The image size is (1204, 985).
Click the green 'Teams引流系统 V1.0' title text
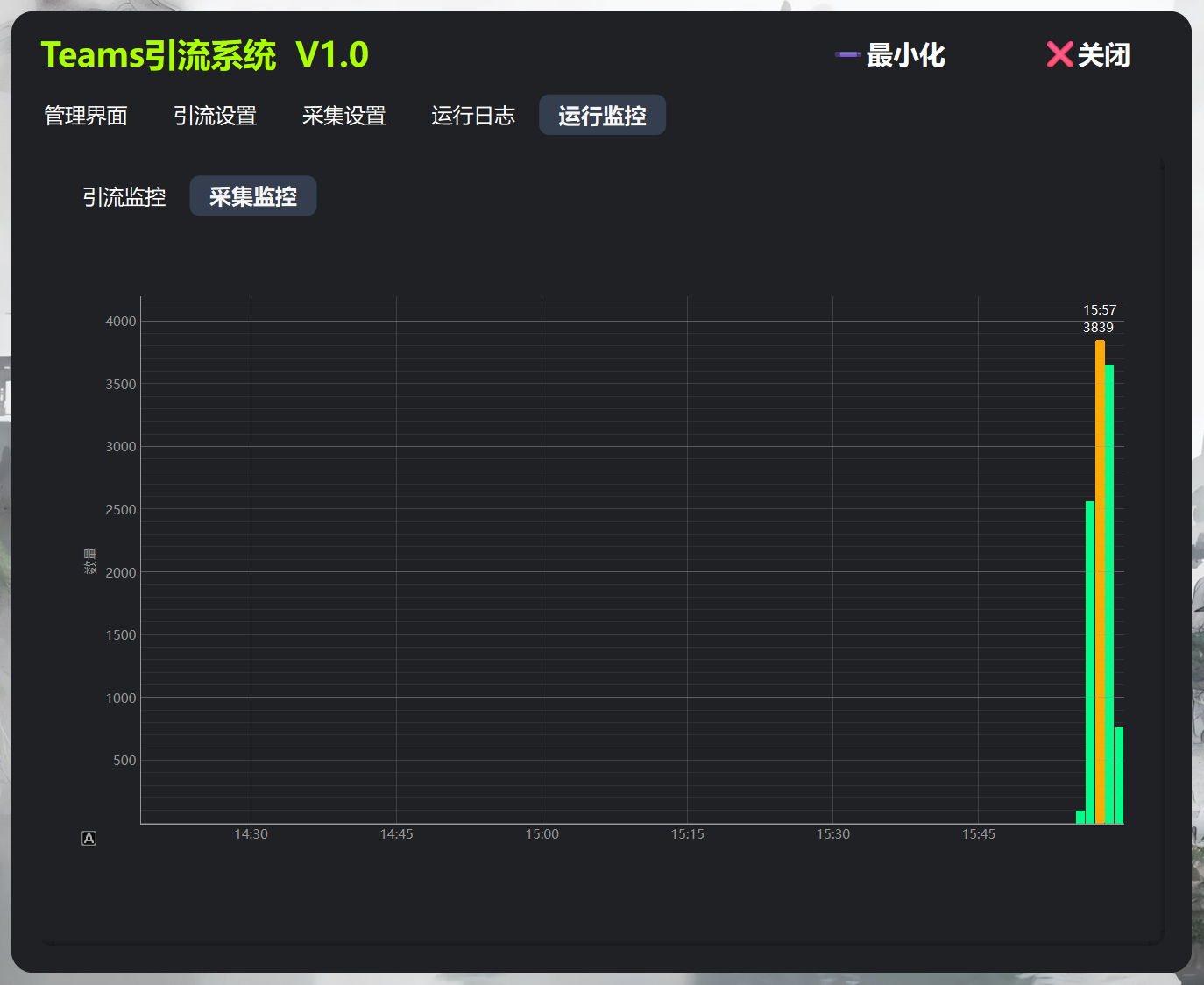click(x=204, y=54)
